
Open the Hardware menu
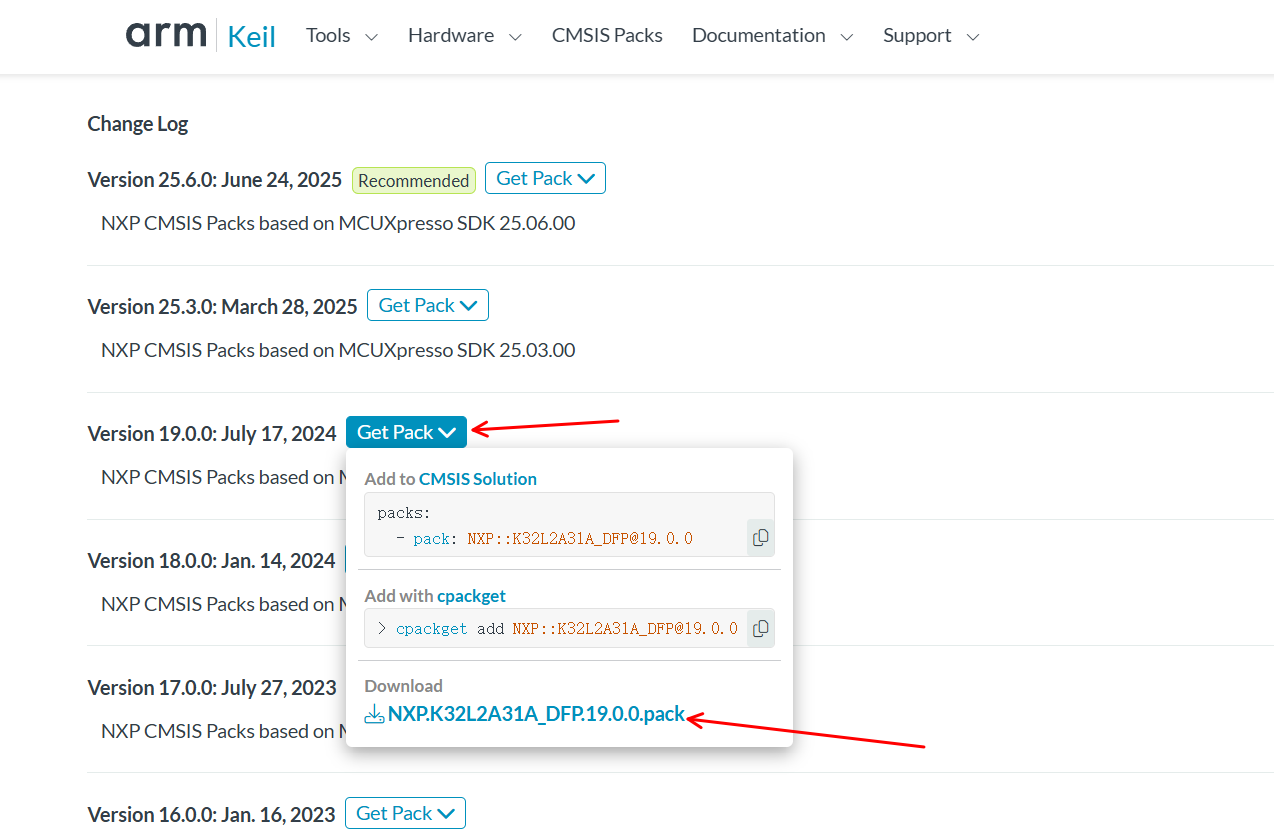[x=464, y=36]
